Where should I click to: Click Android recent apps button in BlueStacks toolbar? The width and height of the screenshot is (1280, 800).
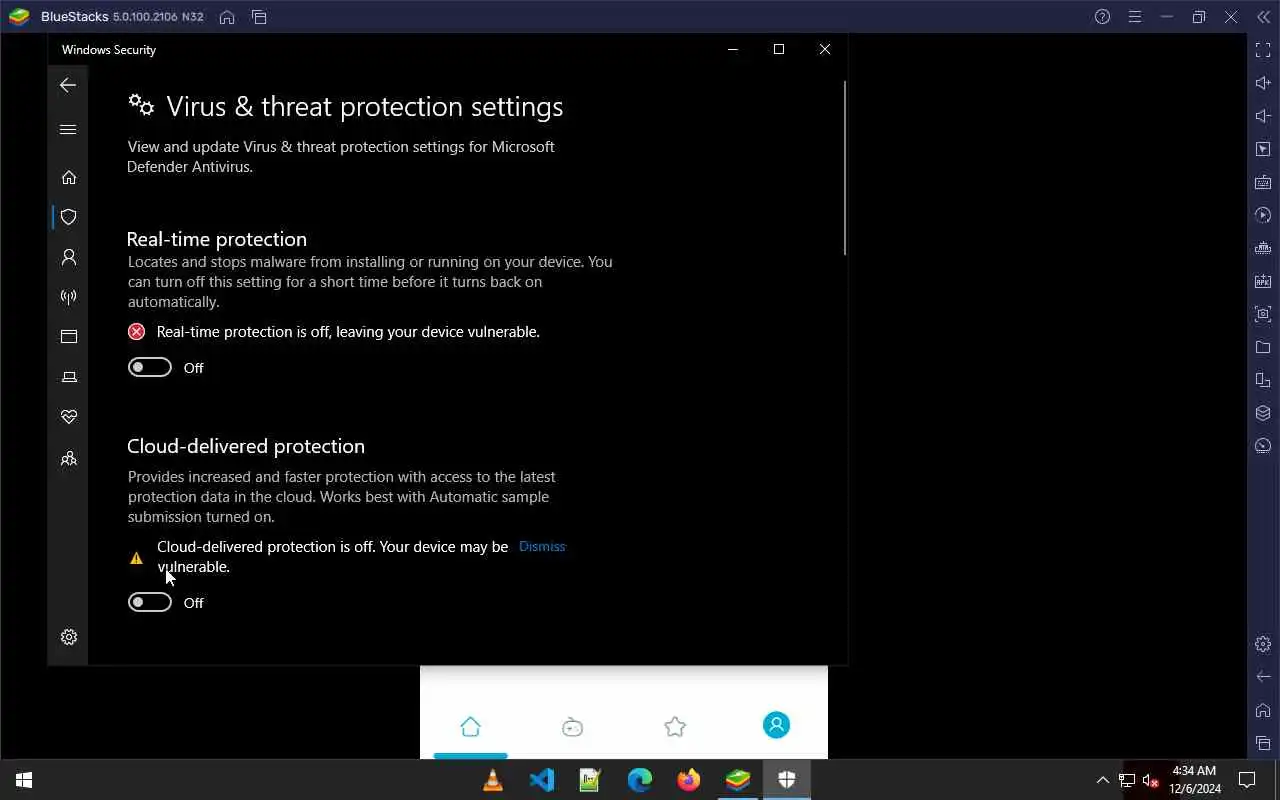tap(1263, 743)
